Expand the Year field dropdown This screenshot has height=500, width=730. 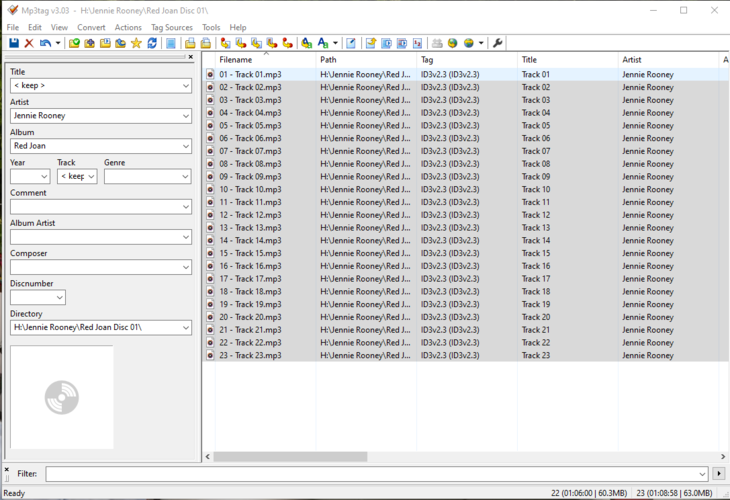44,176
